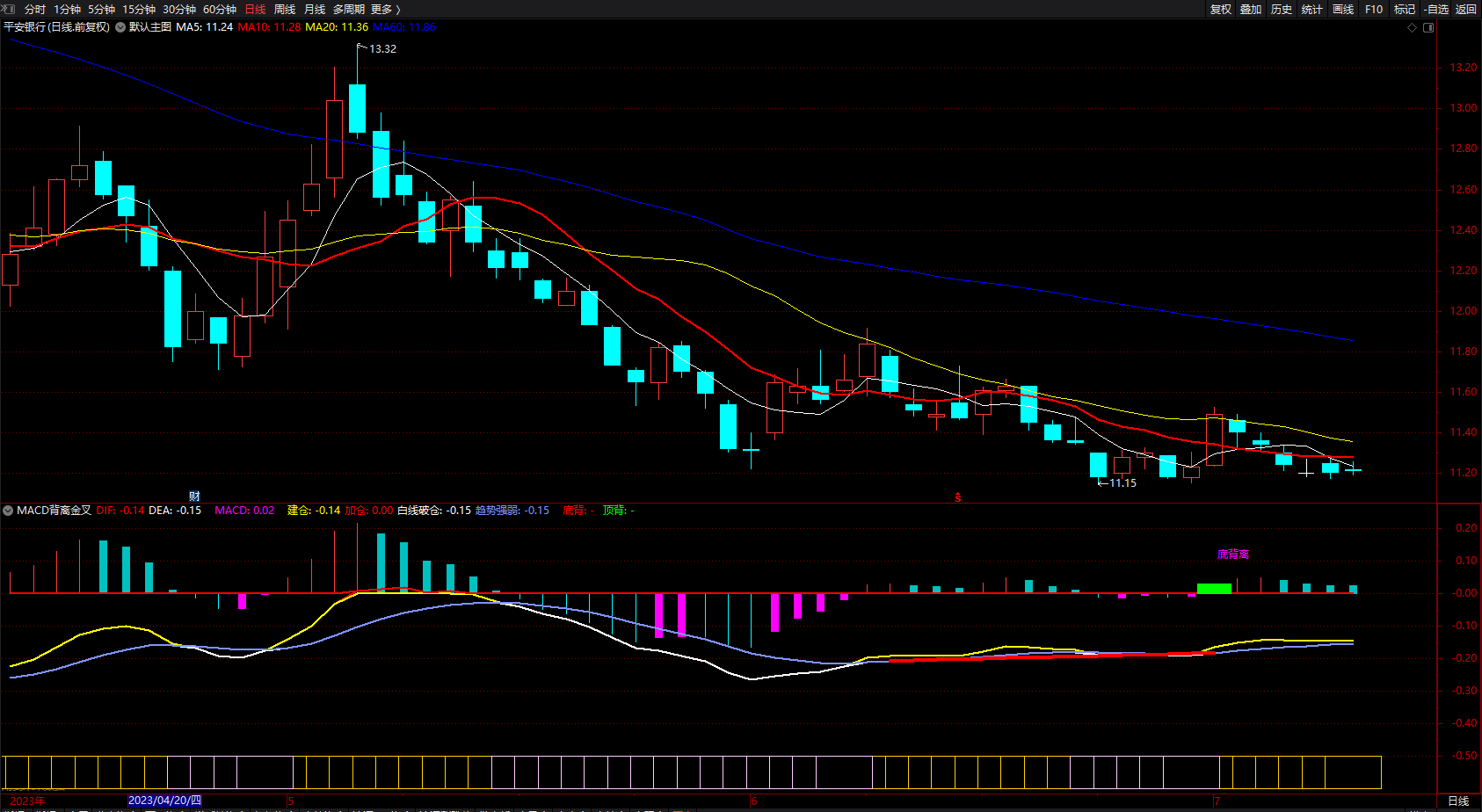This screenshot has width=1482, height=812.
Task: Click the 11.20 price axis label
Action: click(x=1464, y=473)
